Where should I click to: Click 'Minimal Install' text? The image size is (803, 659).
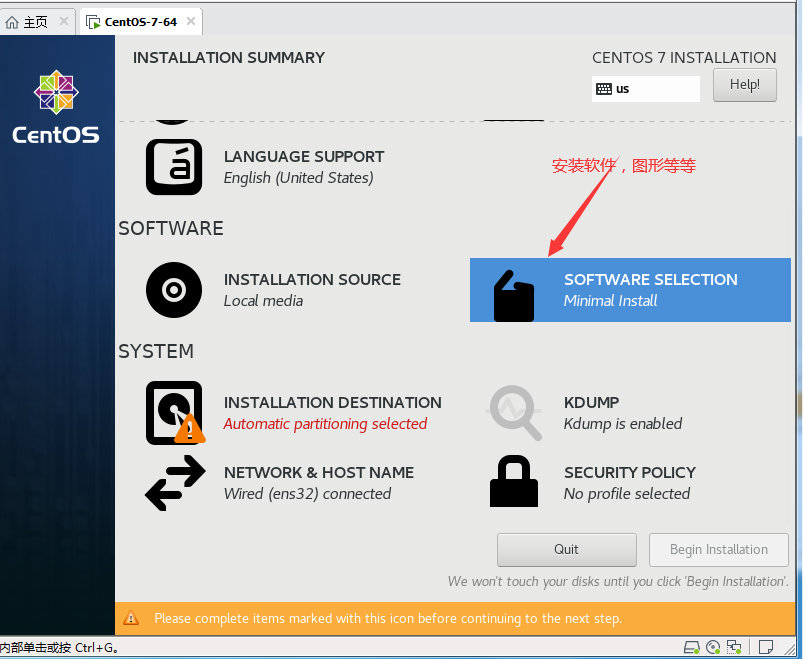(610, 301)
